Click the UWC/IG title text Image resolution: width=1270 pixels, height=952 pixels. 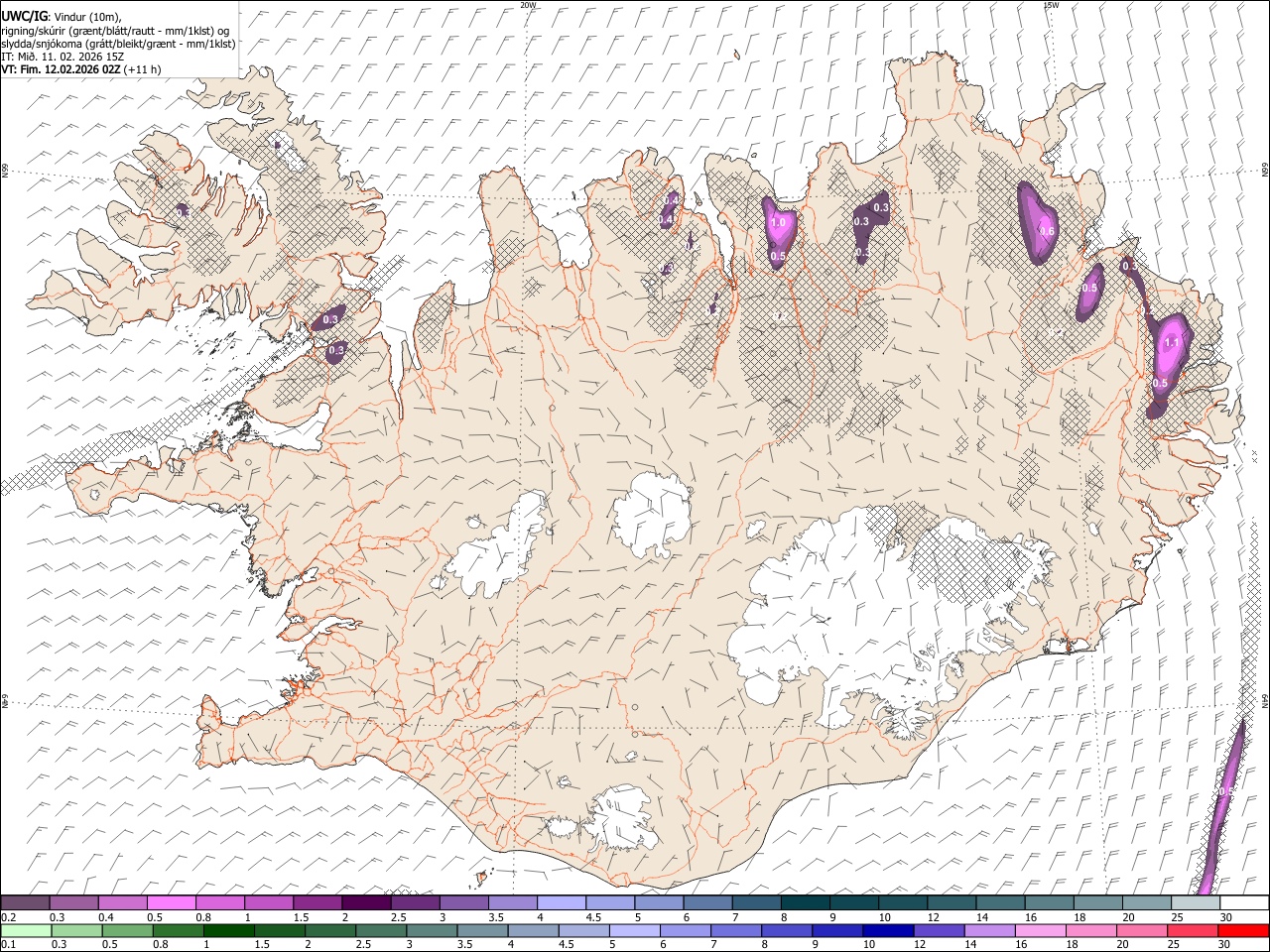24,16
